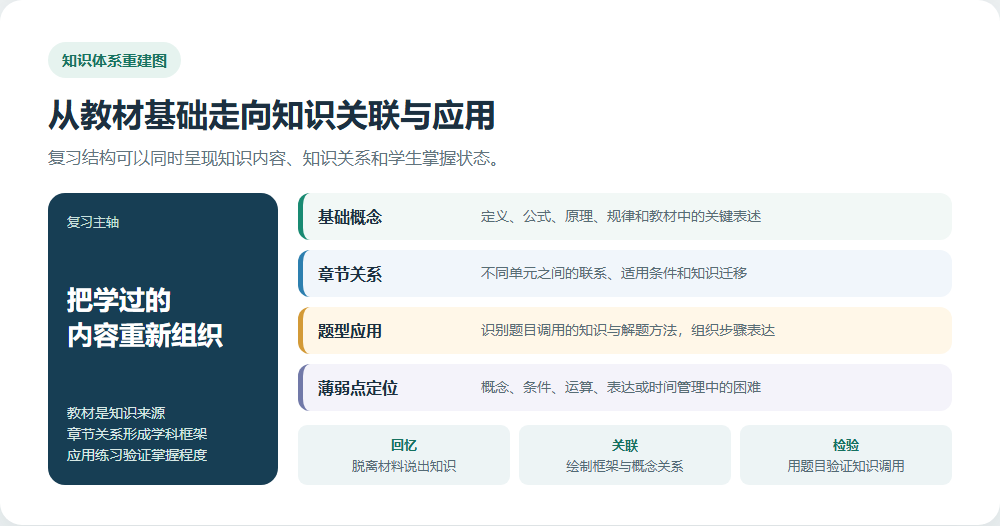The height and width of the screenshot is (526, 1000).
Task: Select the text 把学过的
Action: (119, 300)
